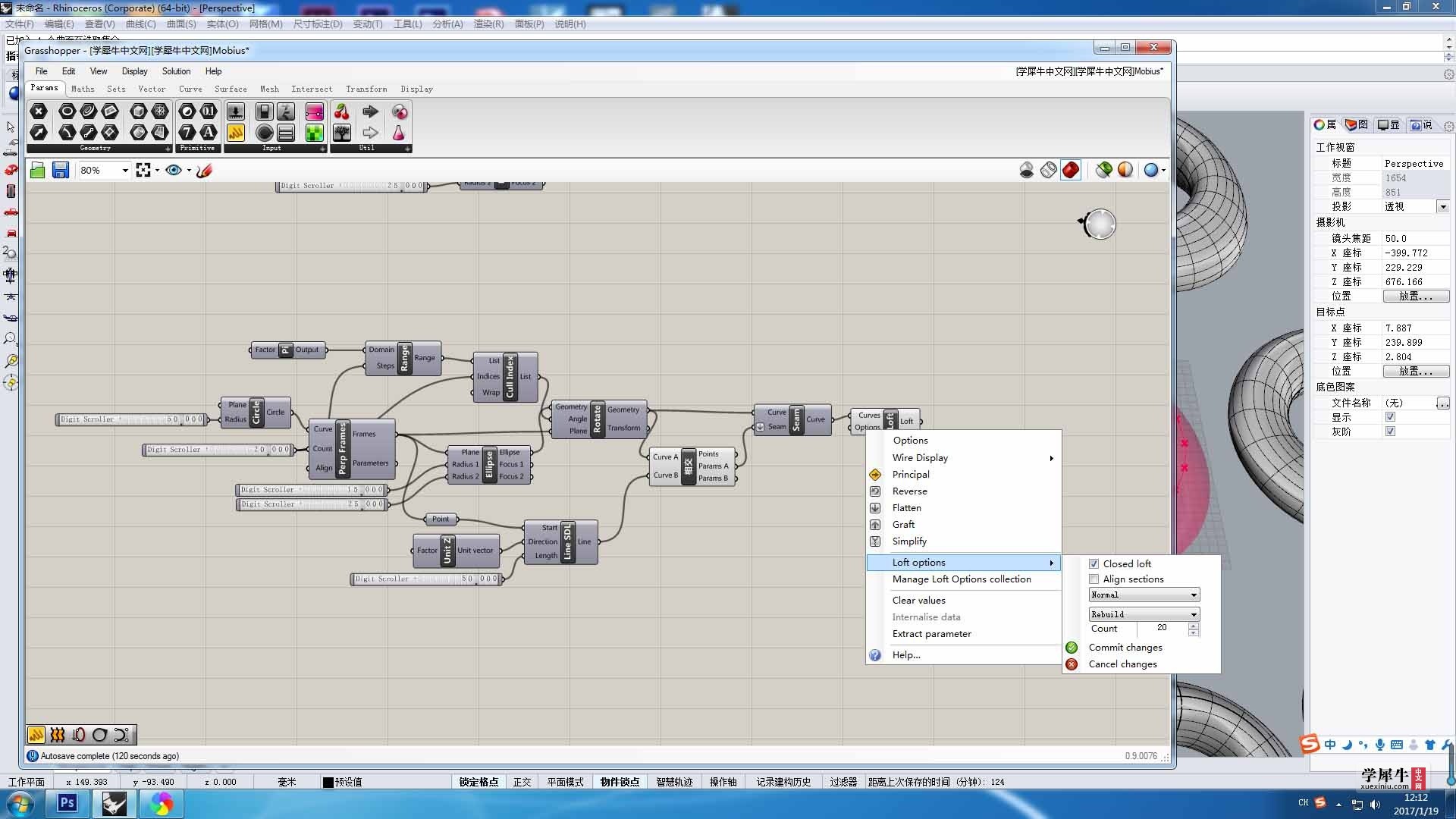Open the 投影 透视 dropdown arrow
The width and height of the screenshot is (1456, 819).
point(1443,206)
